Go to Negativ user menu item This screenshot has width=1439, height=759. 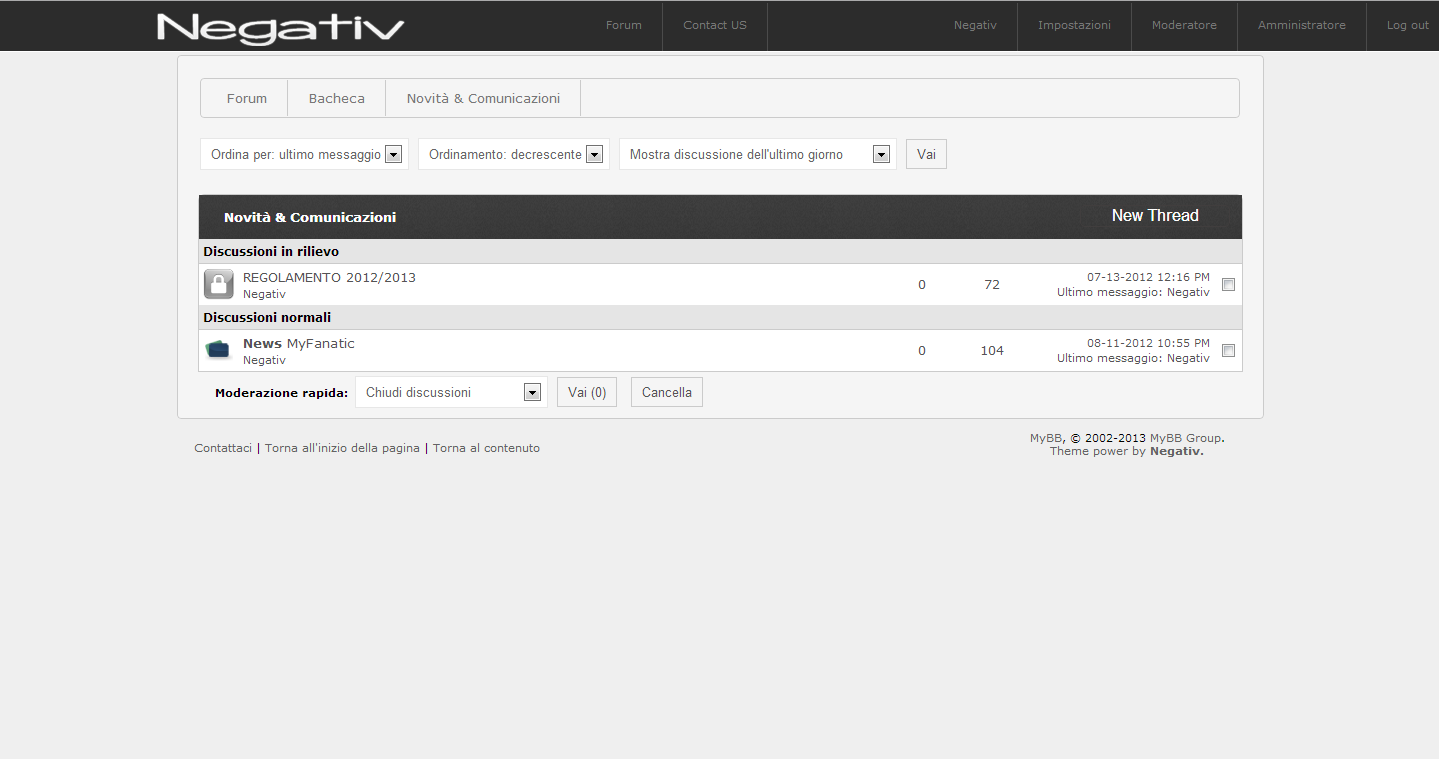pos(975,25)
